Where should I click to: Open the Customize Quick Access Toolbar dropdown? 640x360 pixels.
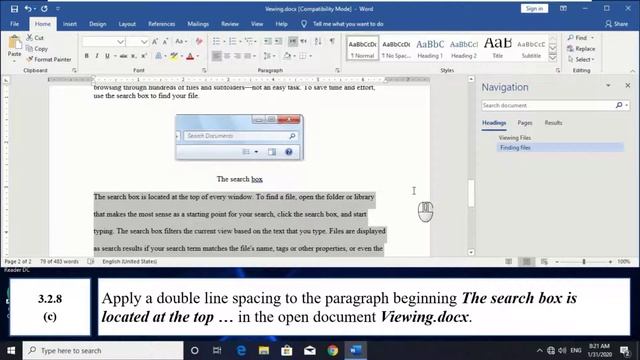(x=58, y=9)
